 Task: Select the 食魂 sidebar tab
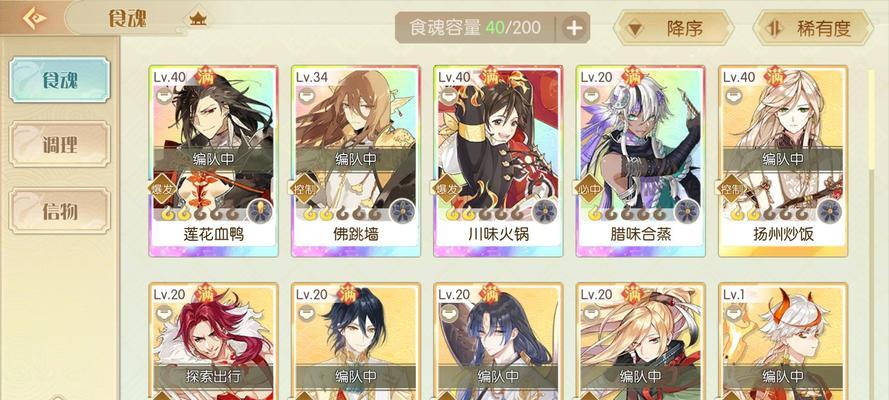click(60, 80)
